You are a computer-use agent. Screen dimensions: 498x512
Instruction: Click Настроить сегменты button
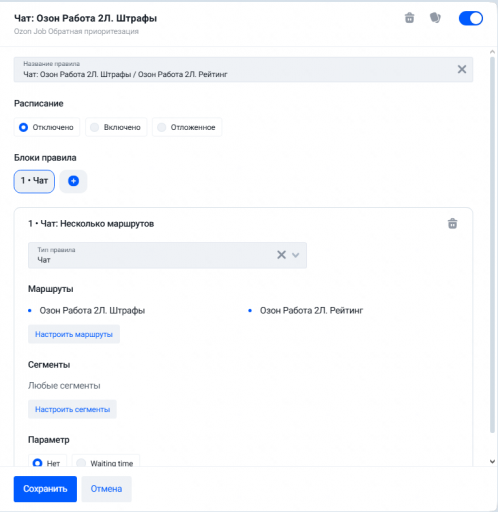tap(72, 409)
